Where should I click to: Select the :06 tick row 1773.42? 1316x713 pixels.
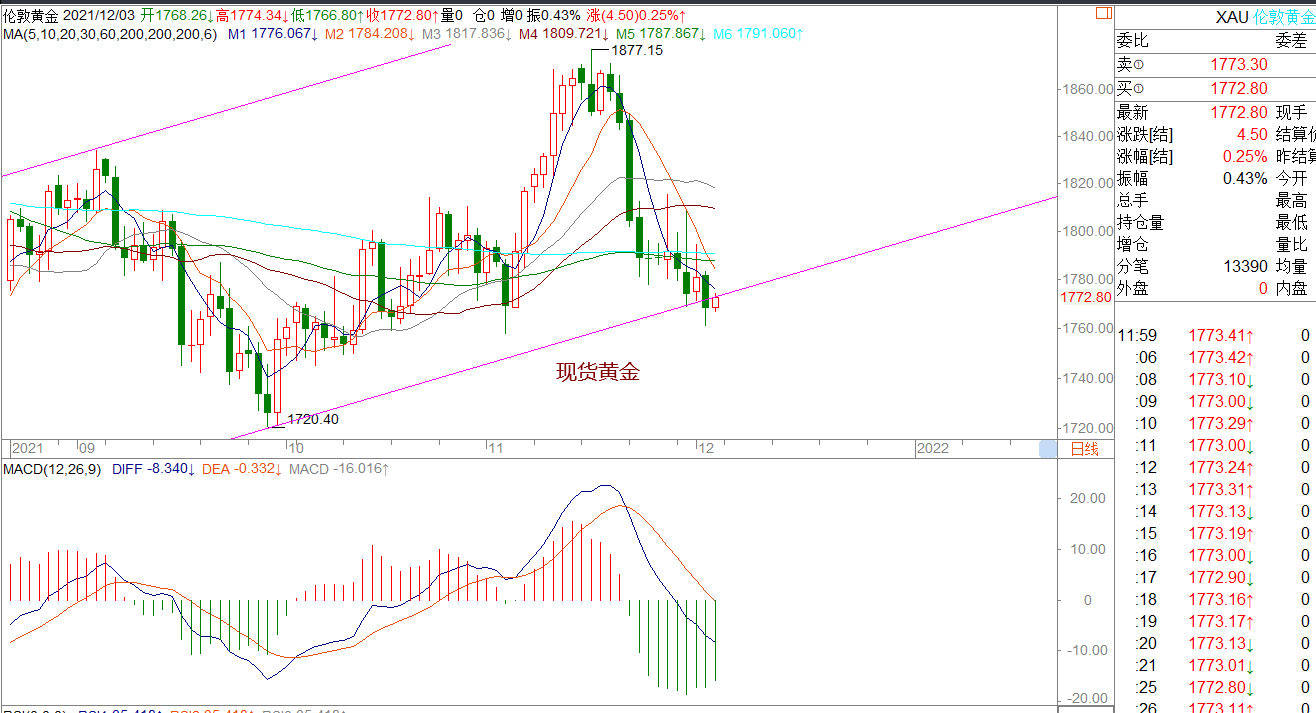pos(1216,357)
